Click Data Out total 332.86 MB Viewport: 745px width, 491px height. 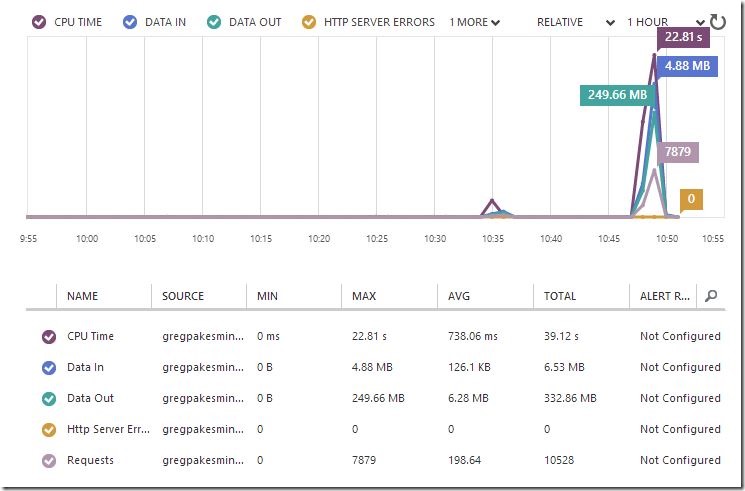coord(570,398)
